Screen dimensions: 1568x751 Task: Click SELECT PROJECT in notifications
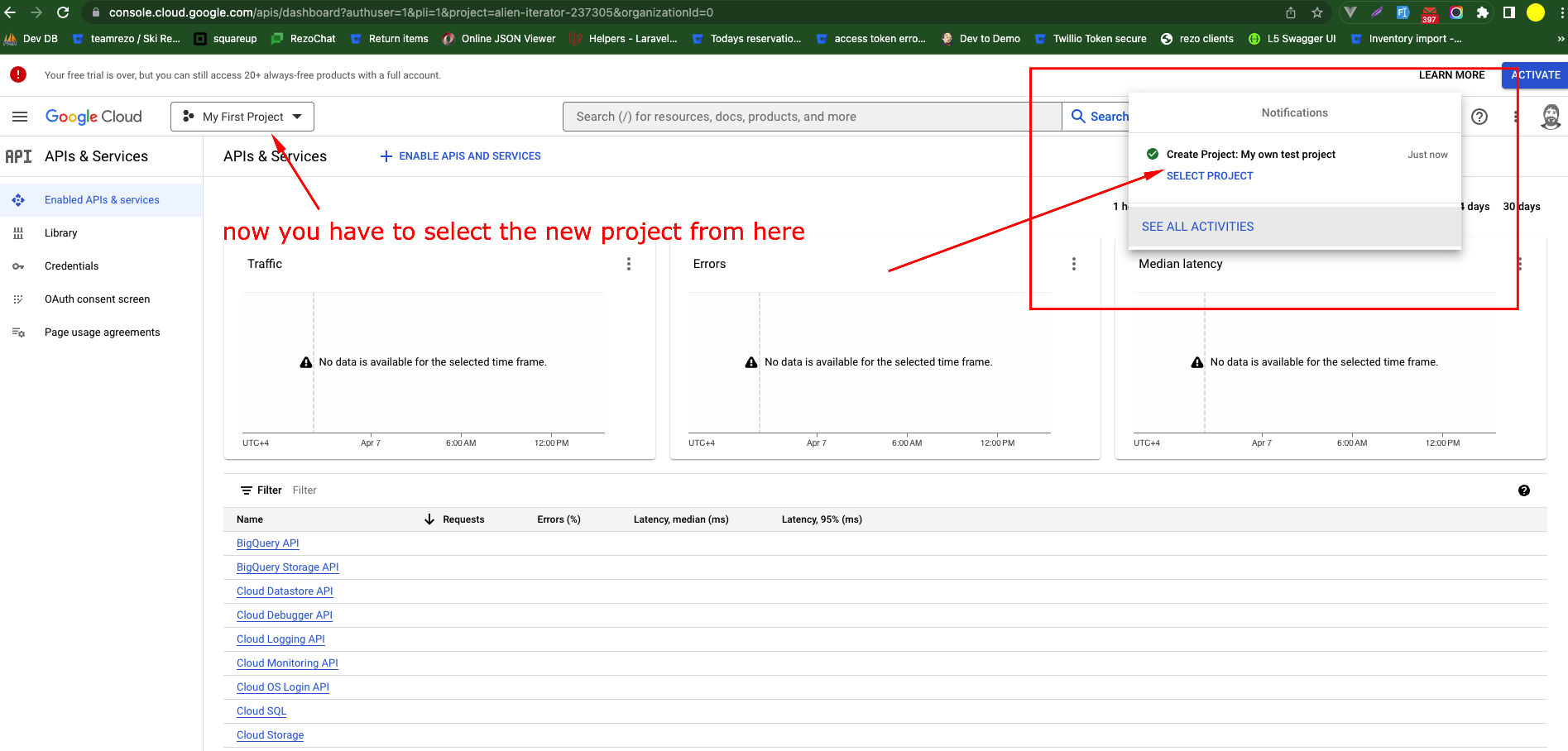point(1210,175)
